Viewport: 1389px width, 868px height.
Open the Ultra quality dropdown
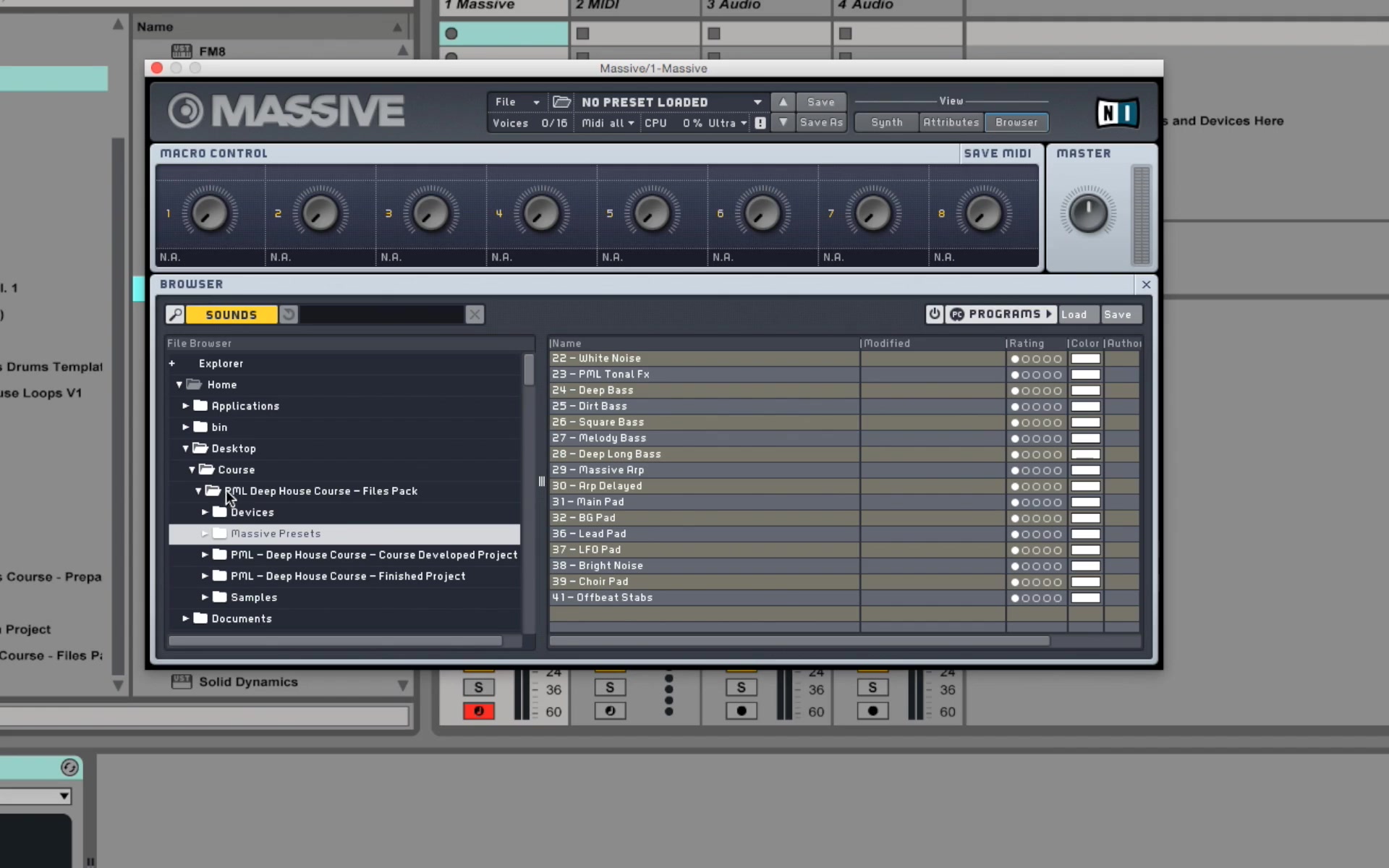point(727,123)
